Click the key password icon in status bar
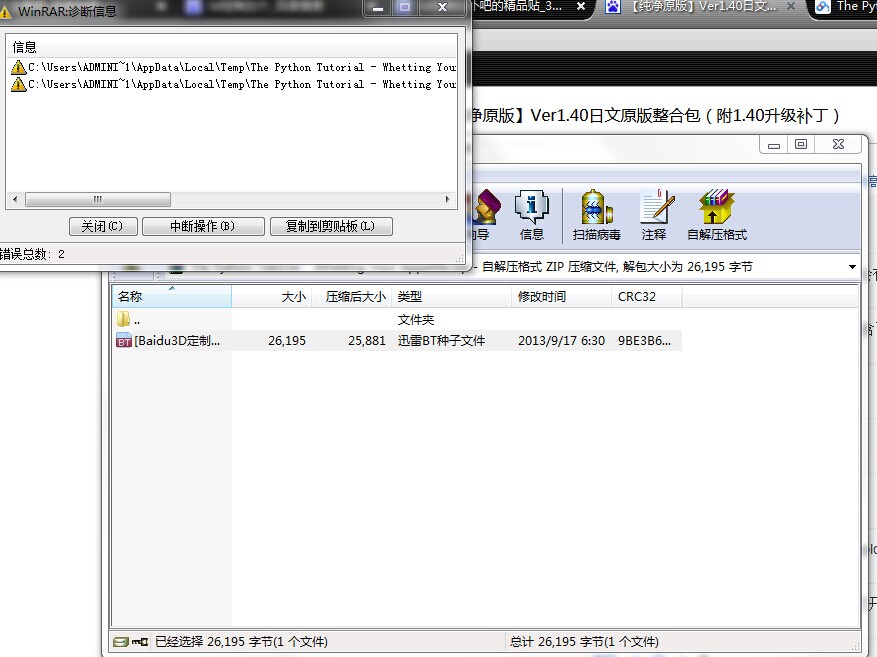Image resolution: width=877 pixels, height=657 pixels. pos(140,642)
